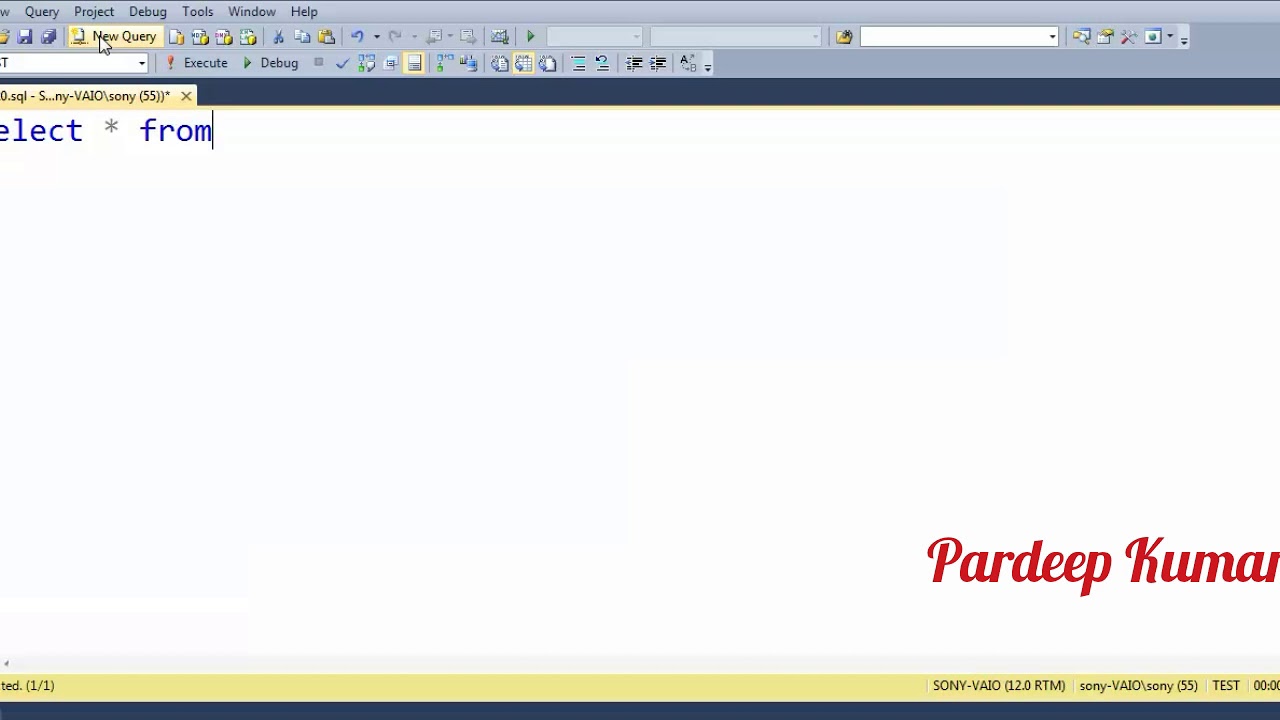Open the Help menu
Viewport: 1280px width, 720px height.
pos(304,12)
